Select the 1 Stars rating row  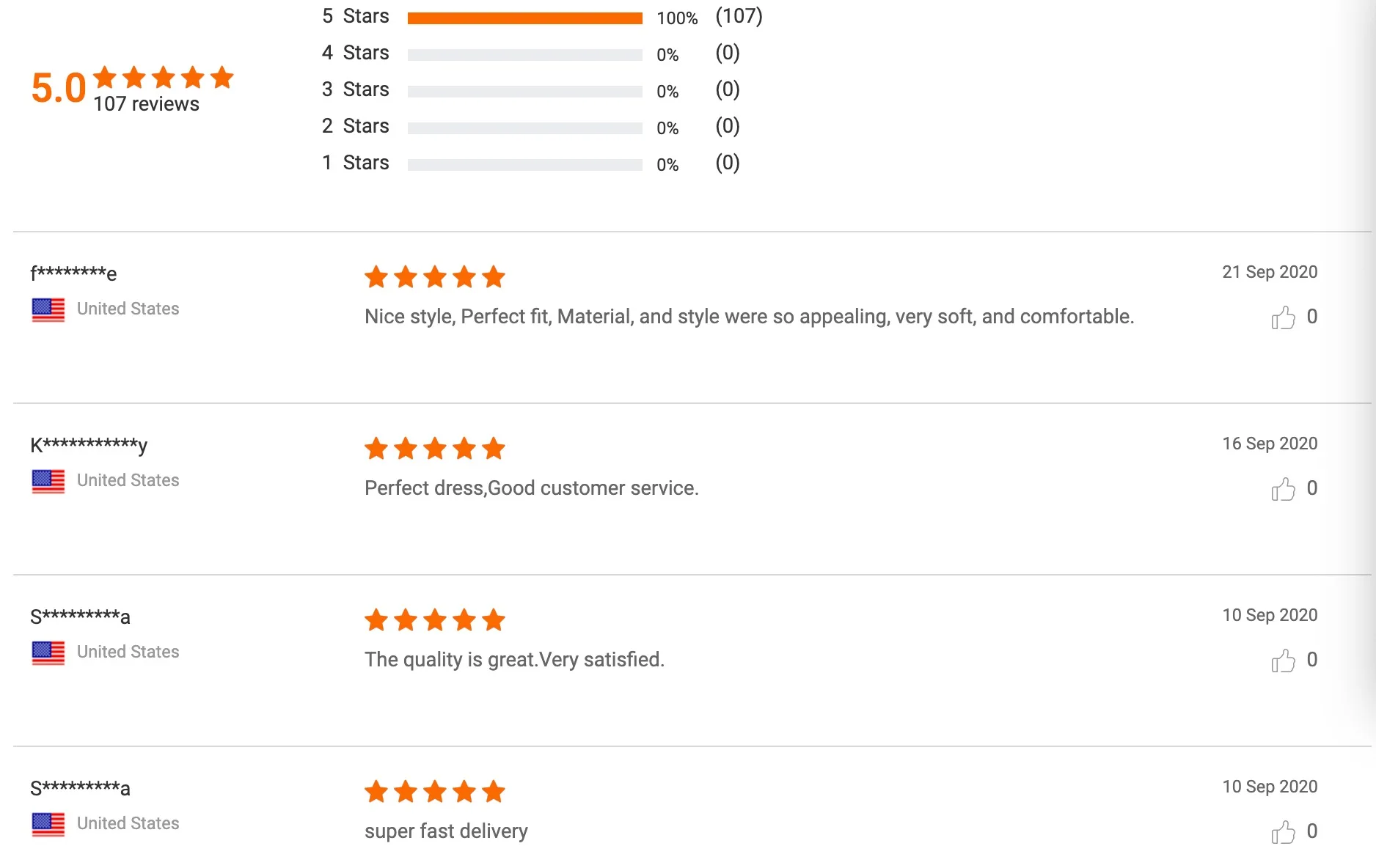(x=356, y=163)
